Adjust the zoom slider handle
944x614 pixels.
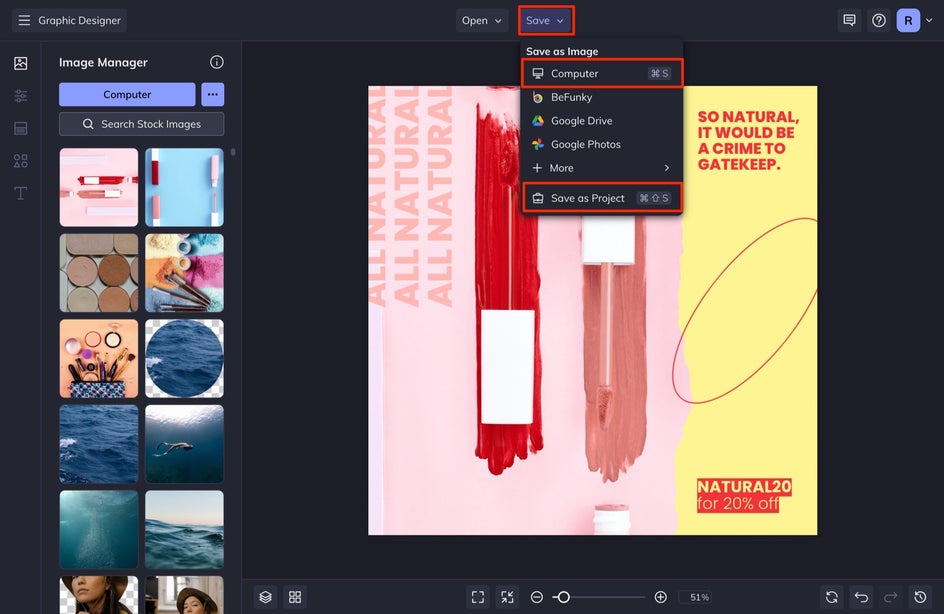[563, 597]
